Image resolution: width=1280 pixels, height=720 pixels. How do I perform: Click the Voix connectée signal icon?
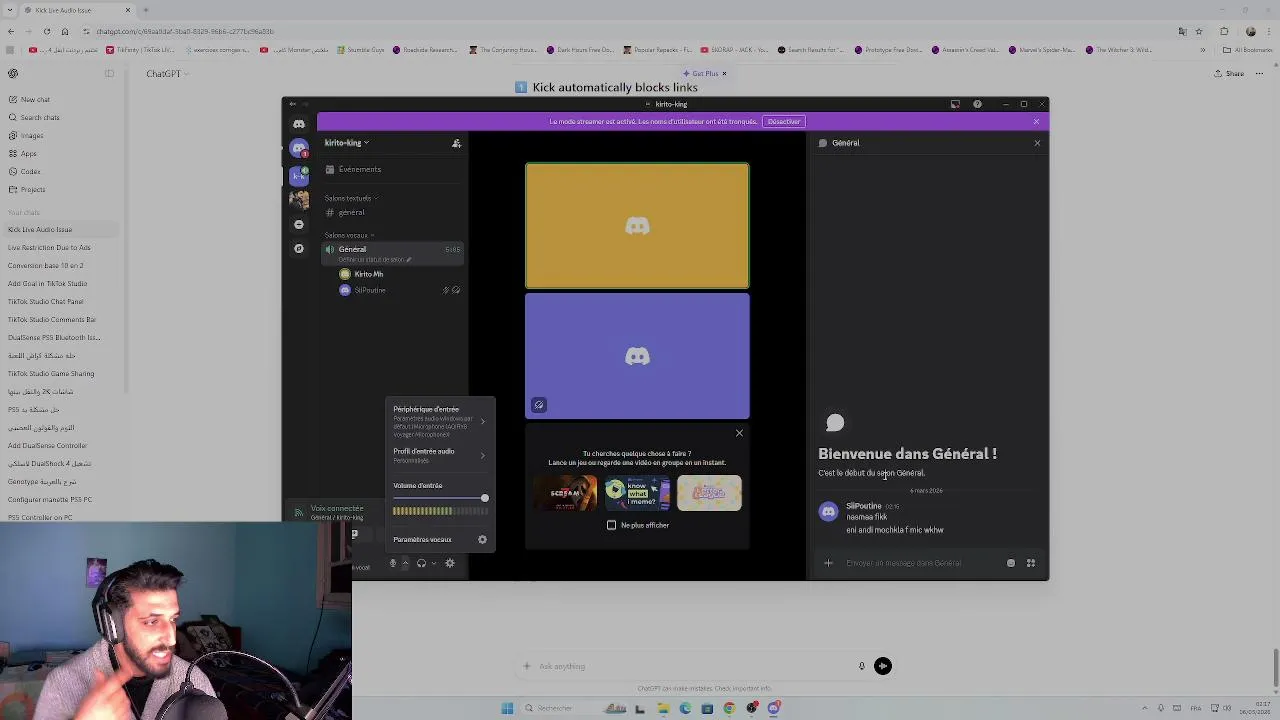(298, 512)
